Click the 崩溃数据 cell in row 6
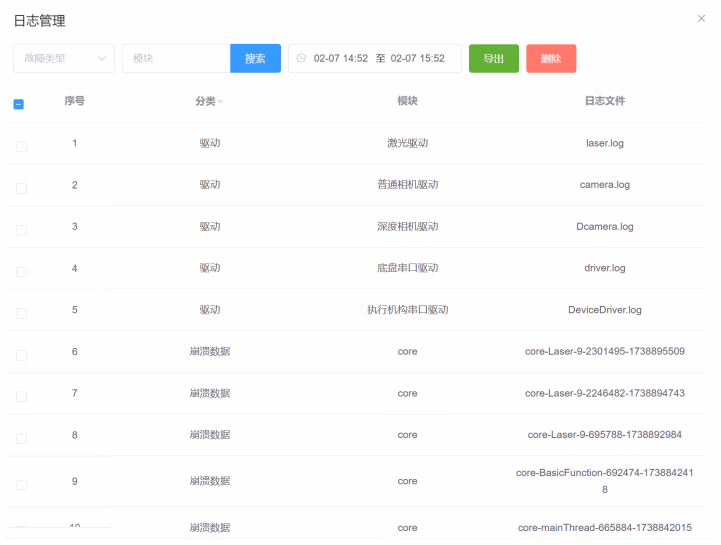The height and width of the screenshot is (545, 721). [210, 351]
